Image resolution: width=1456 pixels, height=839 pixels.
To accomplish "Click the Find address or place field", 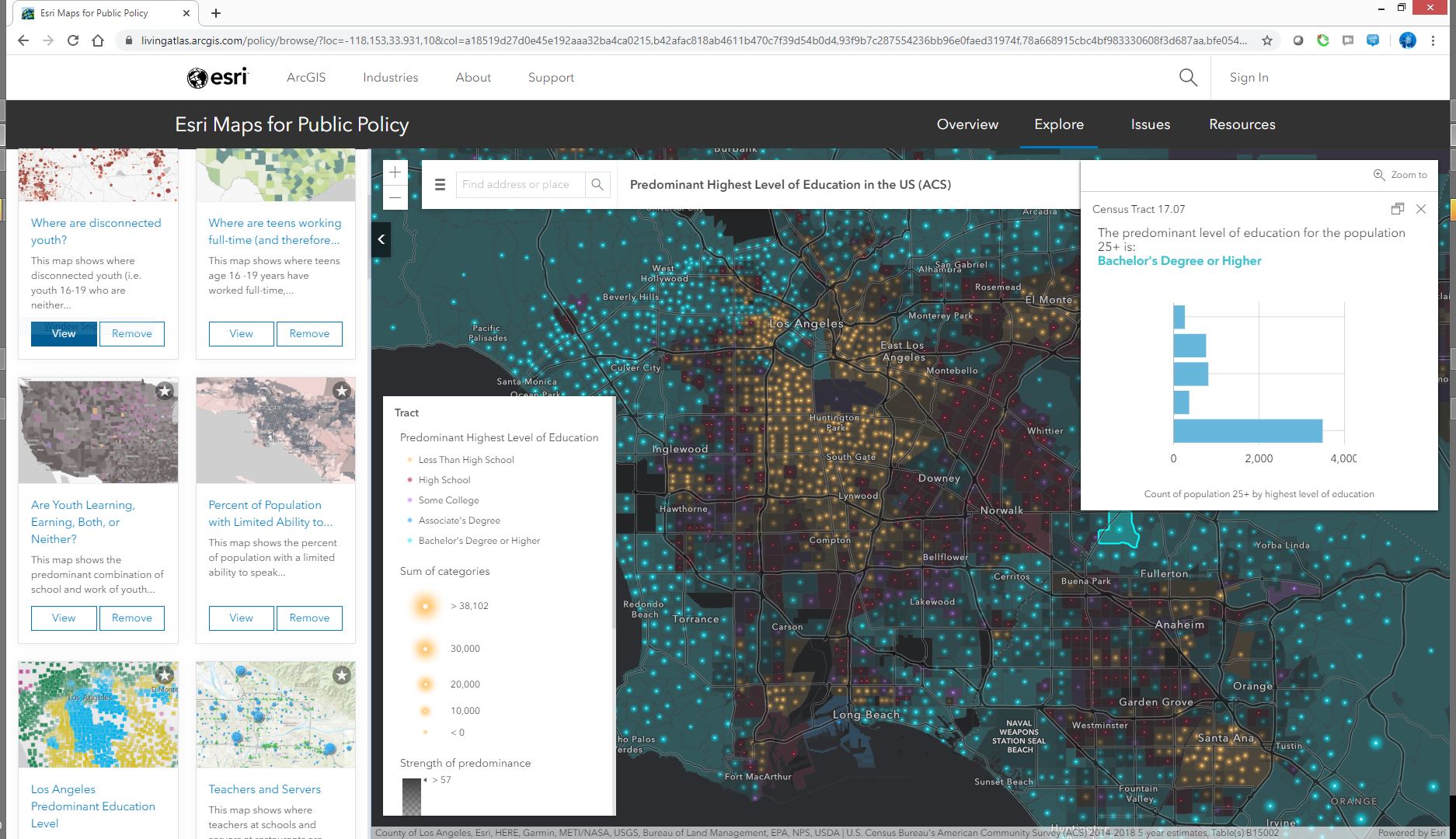I will [521, 184].
